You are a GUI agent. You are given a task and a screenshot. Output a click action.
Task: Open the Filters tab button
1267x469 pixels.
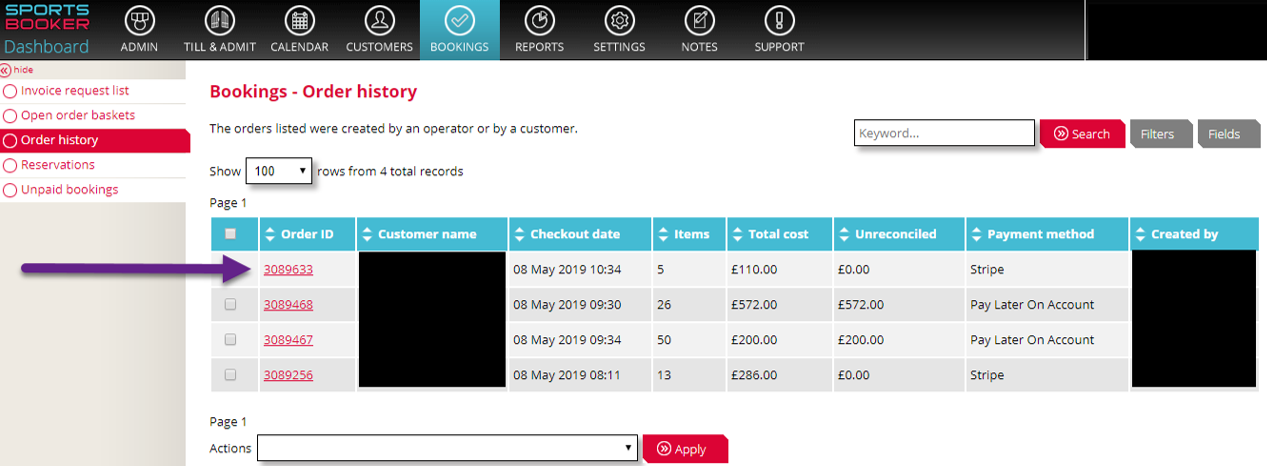coord(1159,134)
